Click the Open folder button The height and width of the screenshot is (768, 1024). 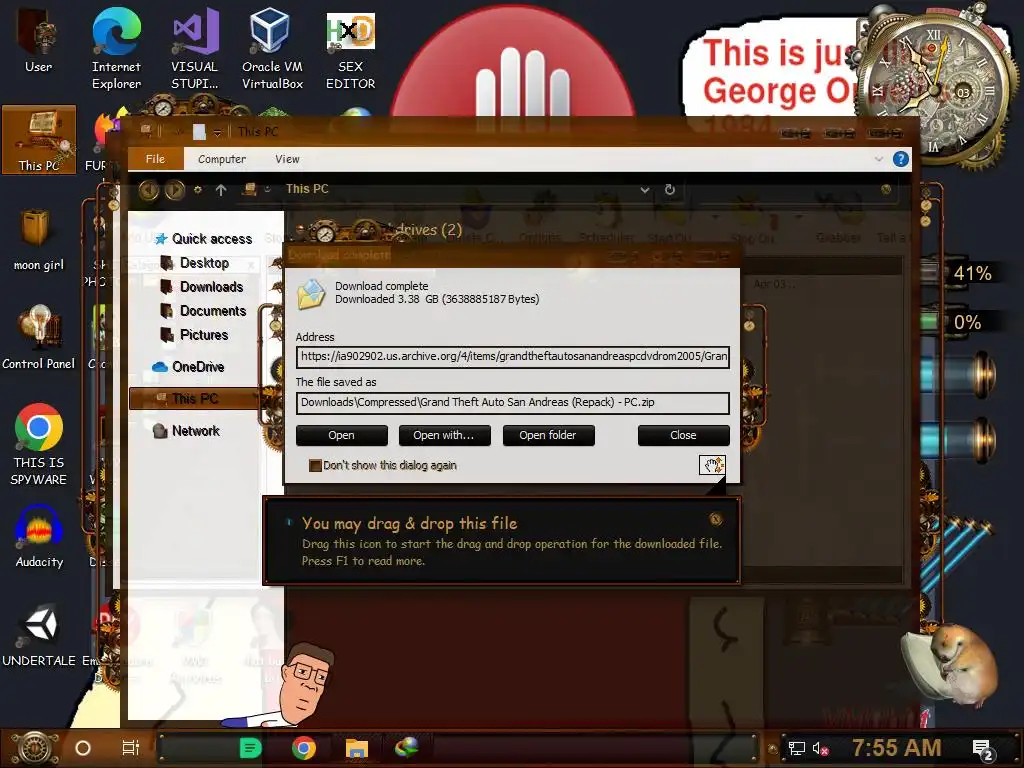point(548,436)
